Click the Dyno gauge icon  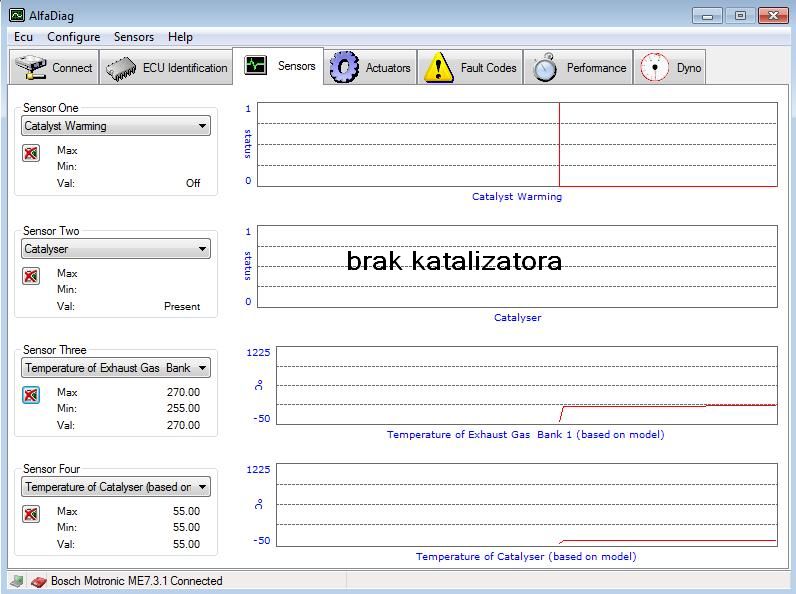pyautogui.click(x=654, y=68)
